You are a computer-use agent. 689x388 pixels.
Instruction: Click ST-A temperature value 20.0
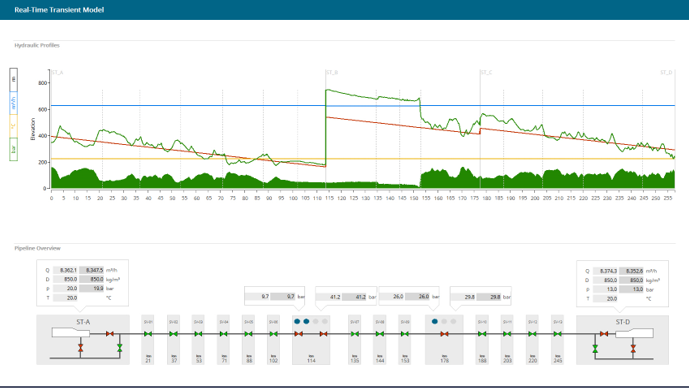click(x=65, y=298)
